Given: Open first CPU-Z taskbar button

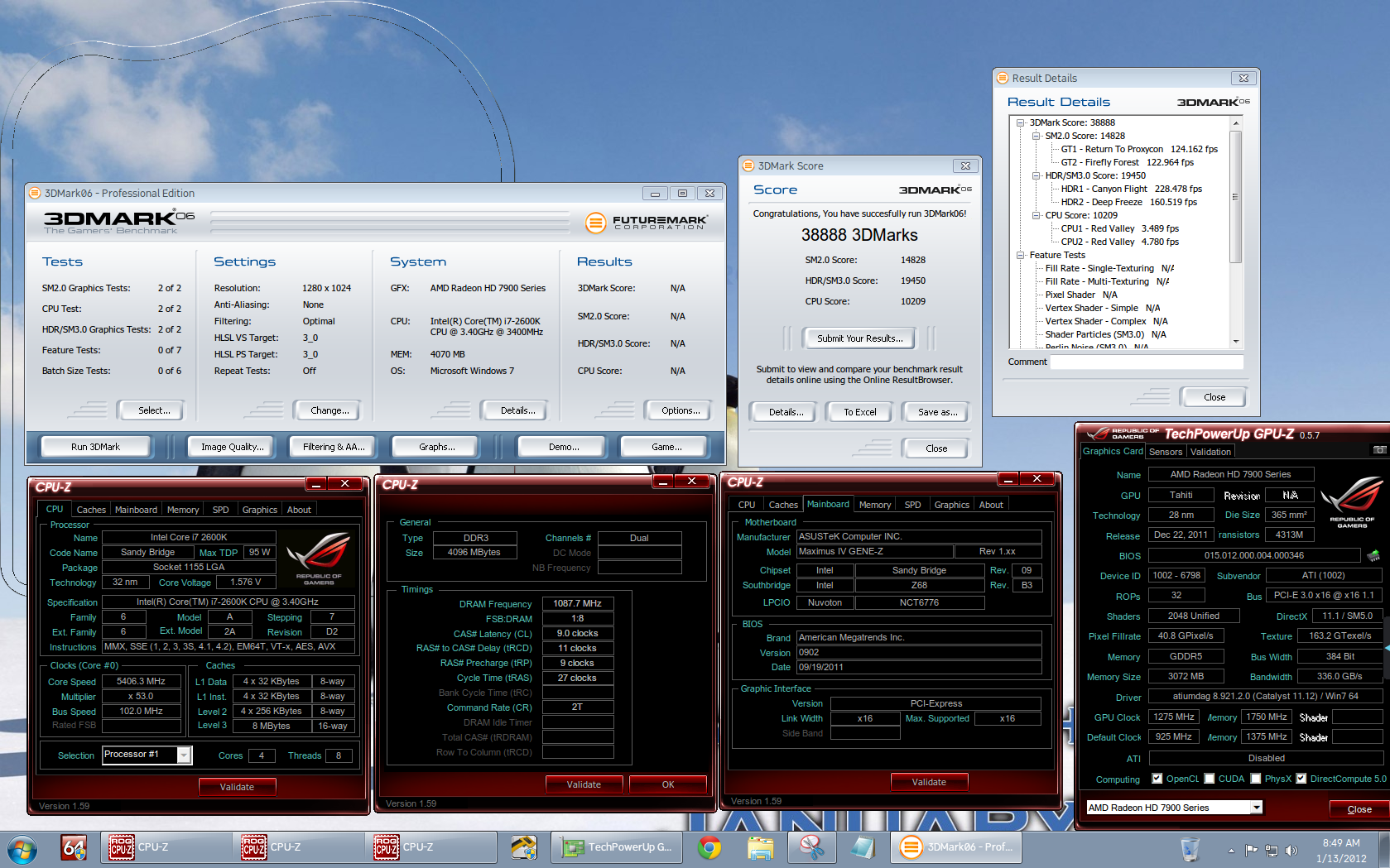Looking at the screenshot, I should (x=166, y=847).
